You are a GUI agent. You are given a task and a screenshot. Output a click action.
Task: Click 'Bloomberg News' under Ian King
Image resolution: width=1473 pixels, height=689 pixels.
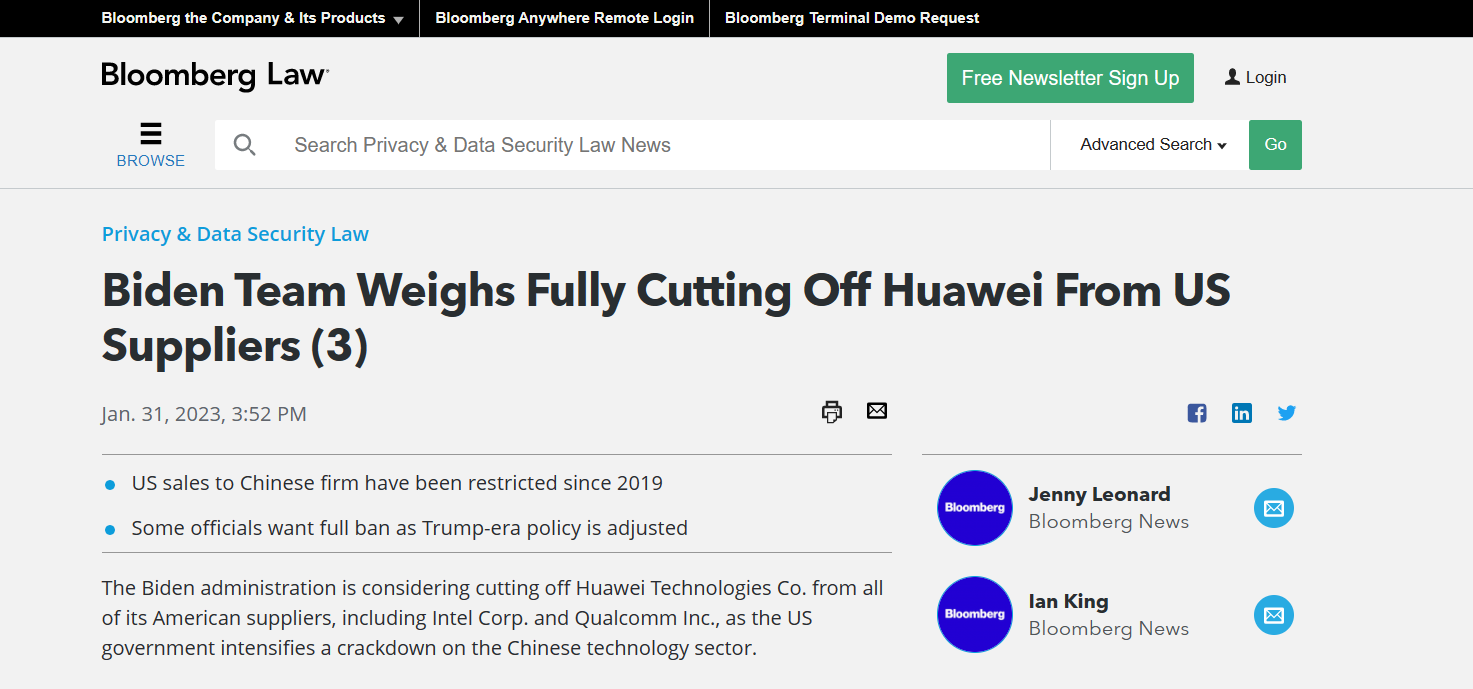pyautogui.click(x=1108, y=628)
